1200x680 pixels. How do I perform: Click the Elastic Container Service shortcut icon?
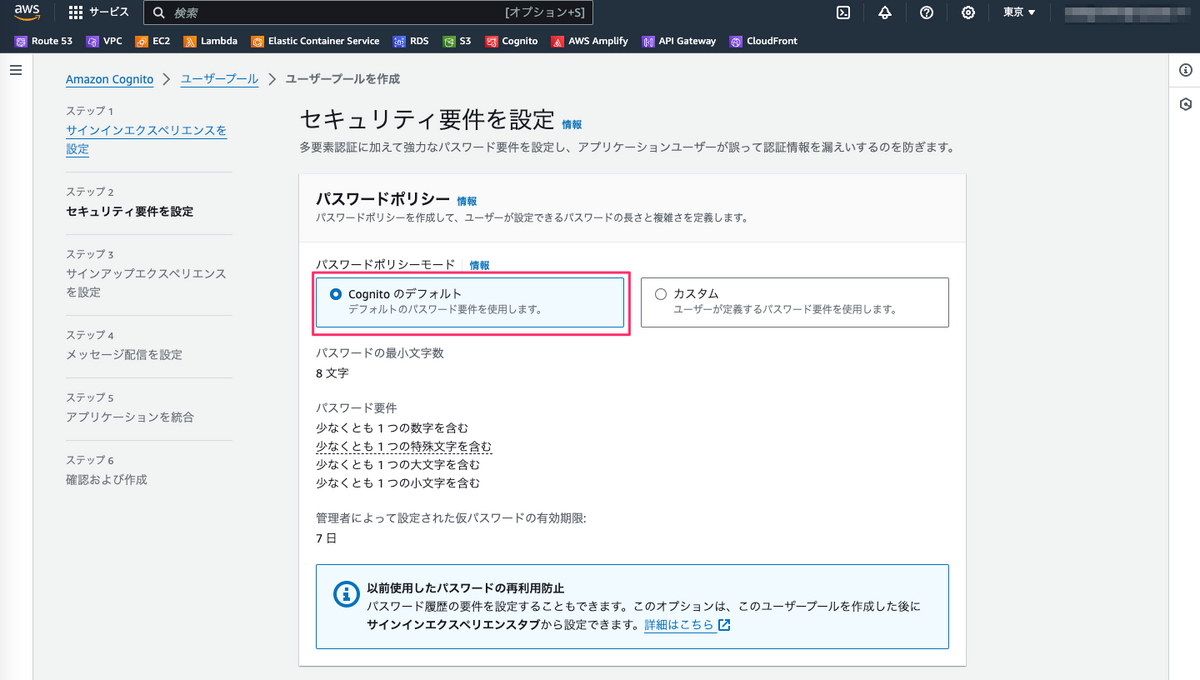(258, 41)
